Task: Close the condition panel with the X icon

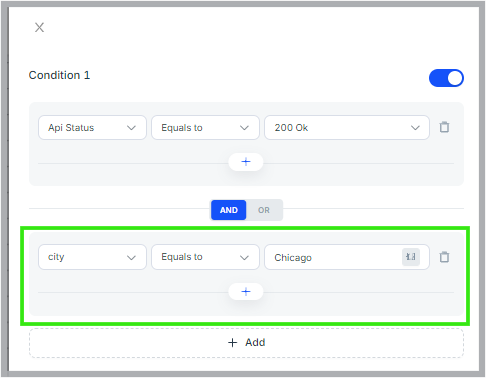Action: point(39,27)
